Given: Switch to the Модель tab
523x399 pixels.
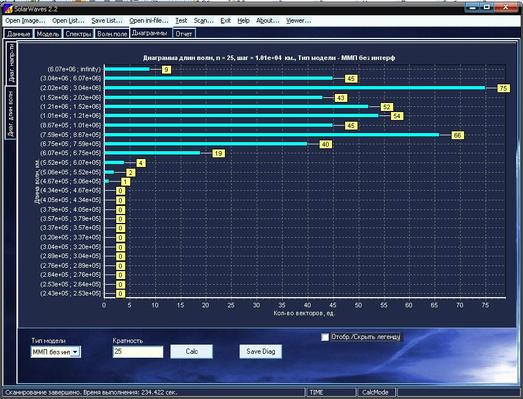Looking at the screenshot, I should [48, 34].
